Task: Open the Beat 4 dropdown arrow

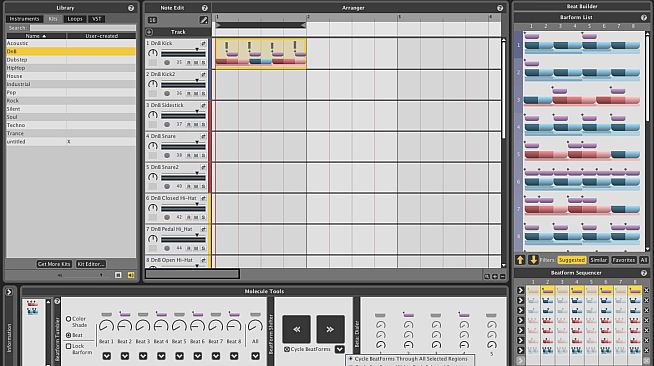Action: [x=161, y=356]
